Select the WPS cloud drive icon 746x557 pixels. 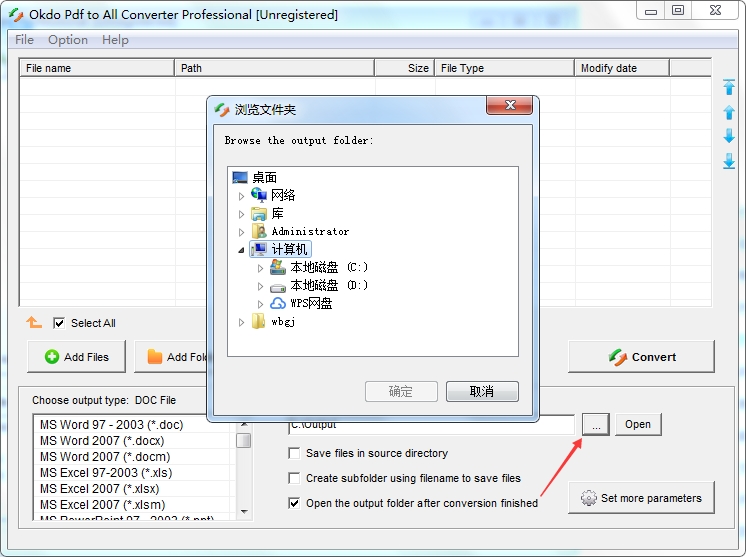[278, 303]
